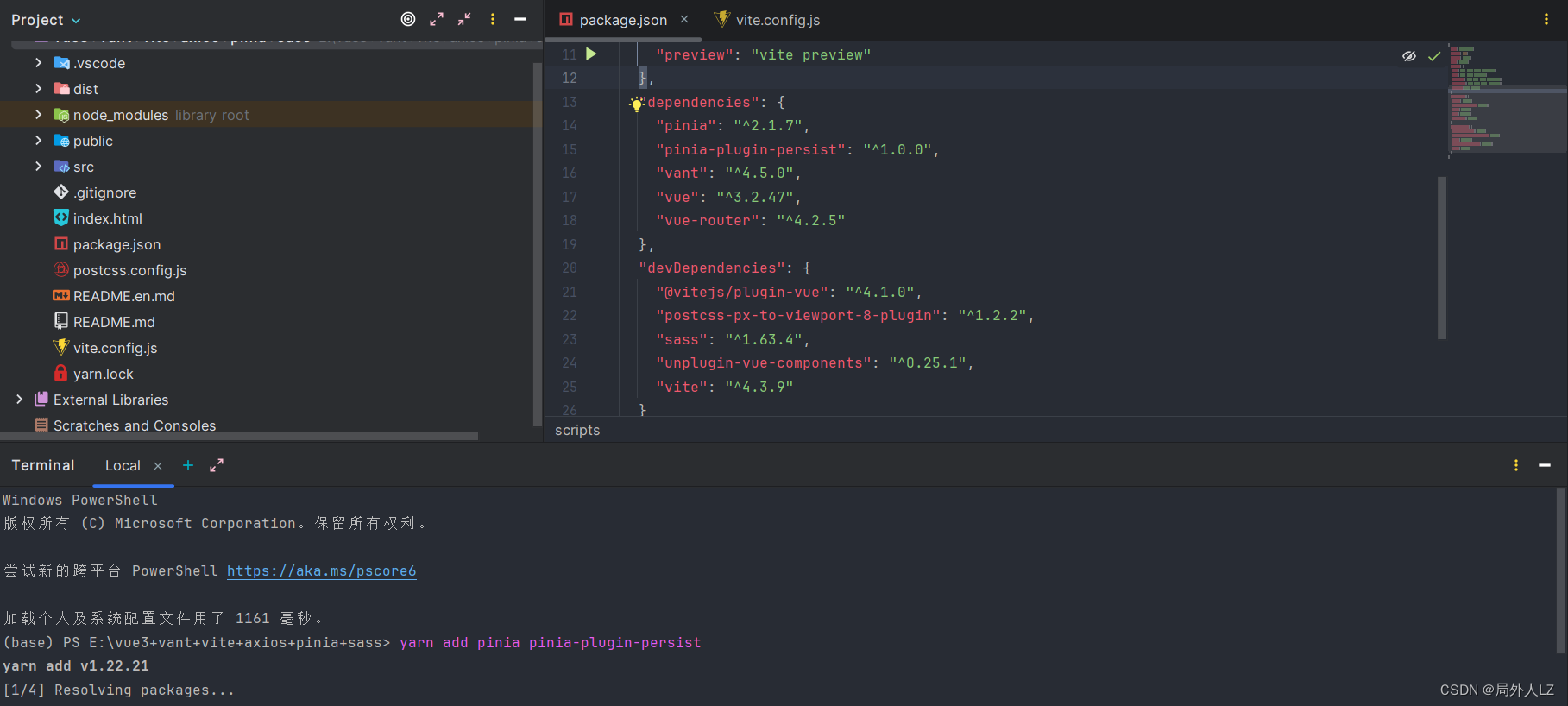Click the editor minimap preview
Image resolution: width=1568 pixels, height=706 pixels.
(x=1507, y=100)
